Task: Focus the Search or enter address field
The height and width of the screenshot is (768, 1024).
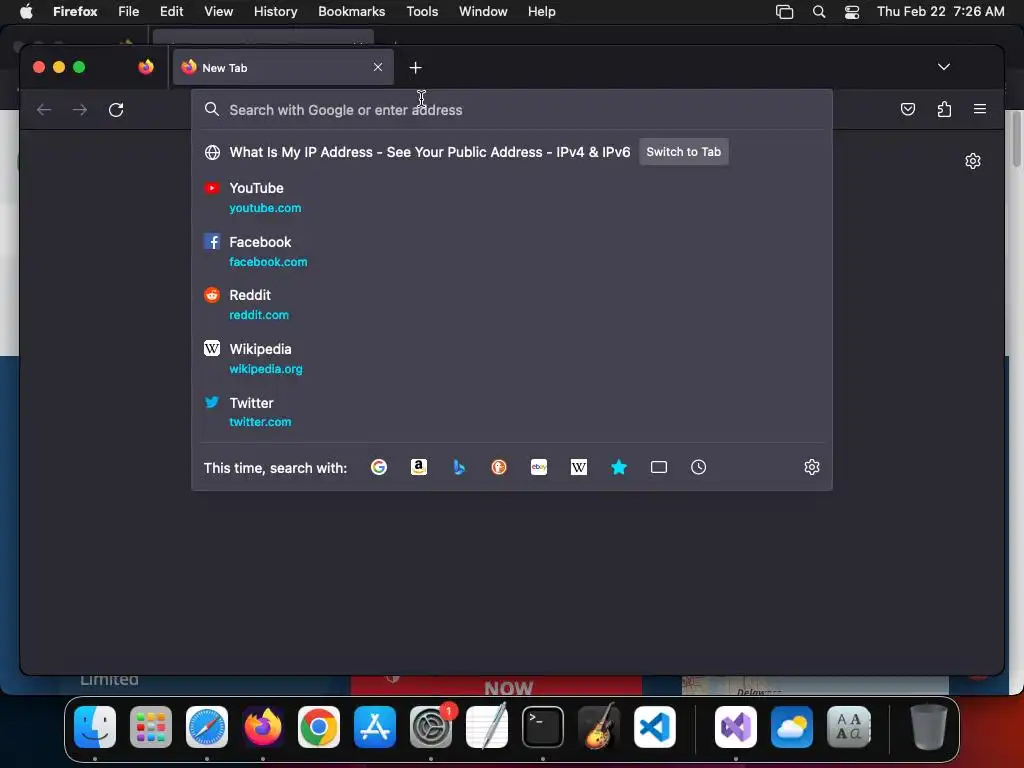Action: click(512, 110)
